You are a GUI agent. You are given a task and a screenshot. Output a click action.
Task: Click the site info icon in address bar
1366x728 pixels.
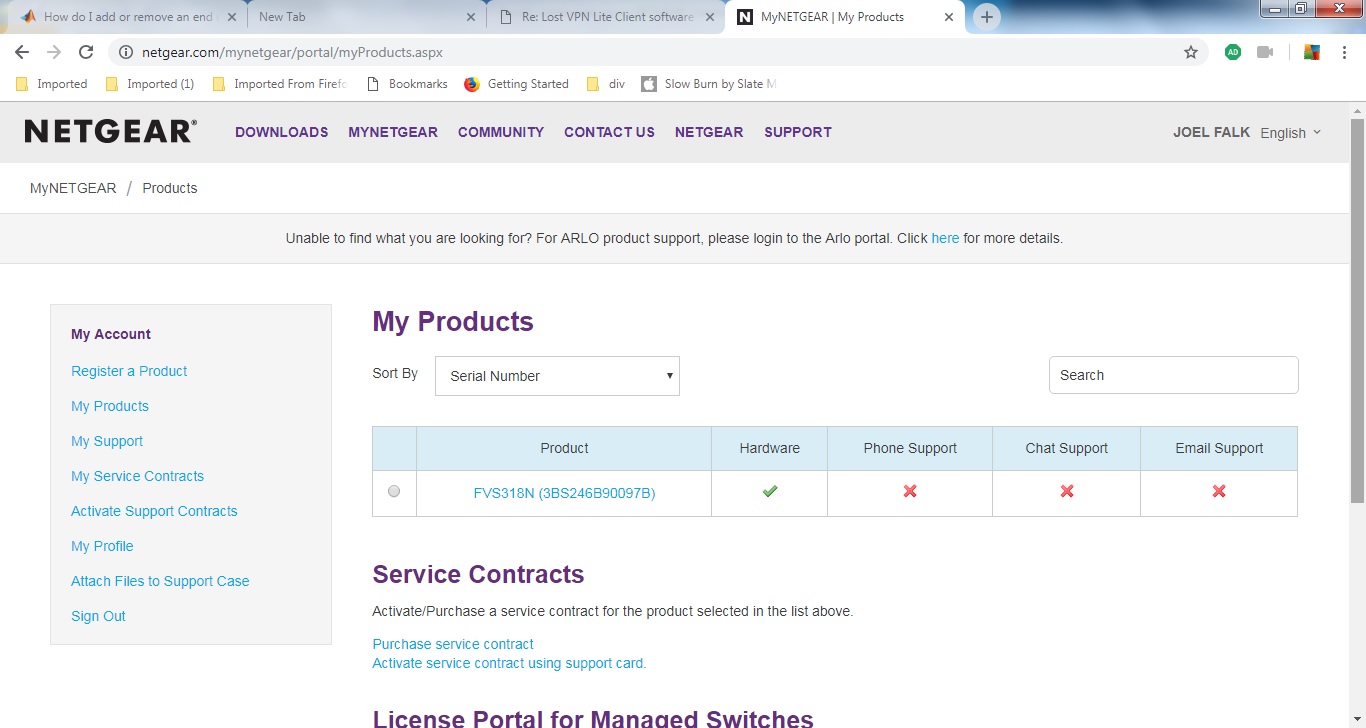tap(126, 52)
